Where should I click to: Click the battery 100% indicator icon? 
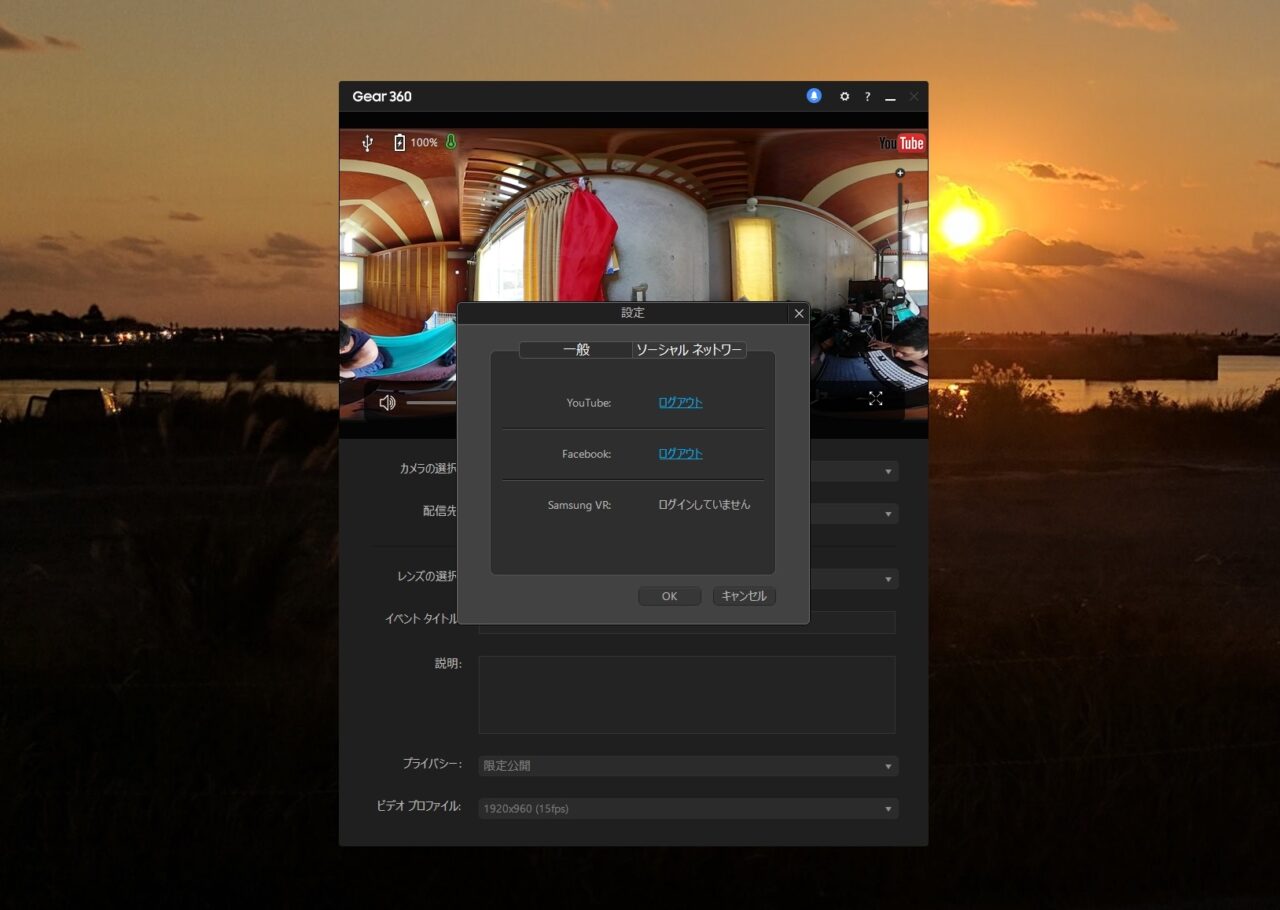tap(400, 143)
